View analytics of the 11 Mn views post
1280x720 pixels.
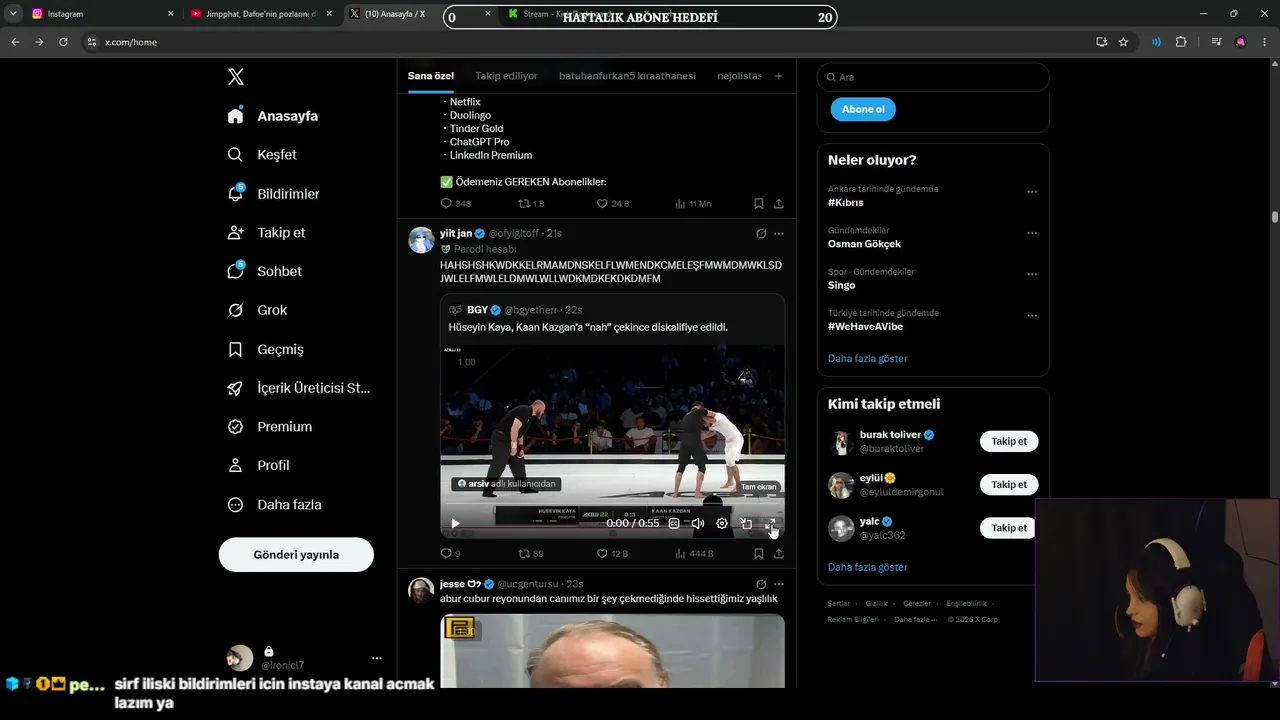693,204
